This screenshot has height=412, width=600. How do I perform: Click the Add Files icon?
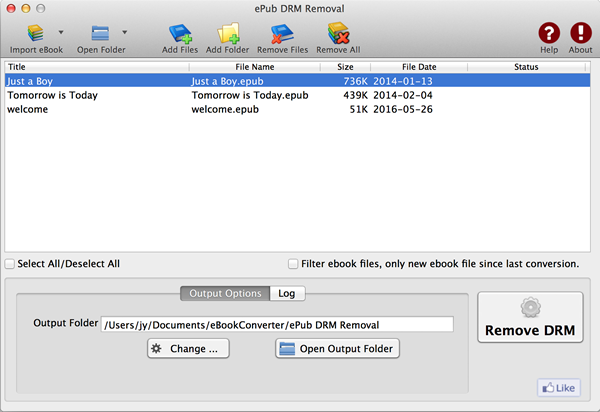pos(180,33)
